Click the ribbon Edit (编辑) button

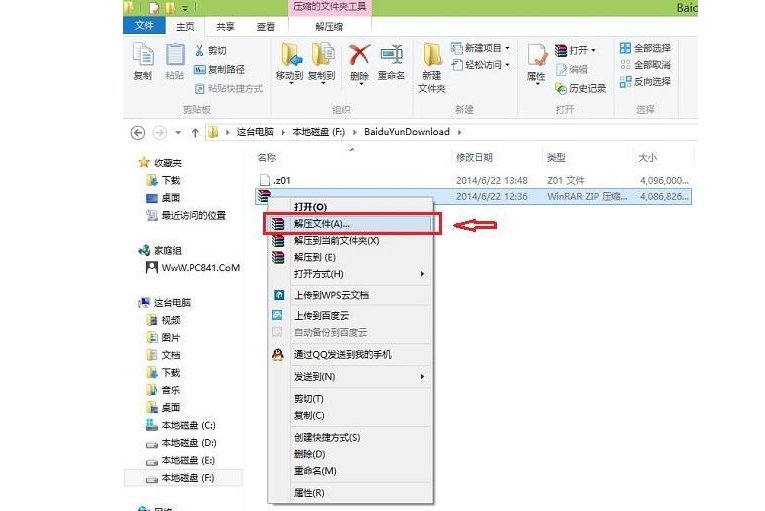(x=572, y=69)
